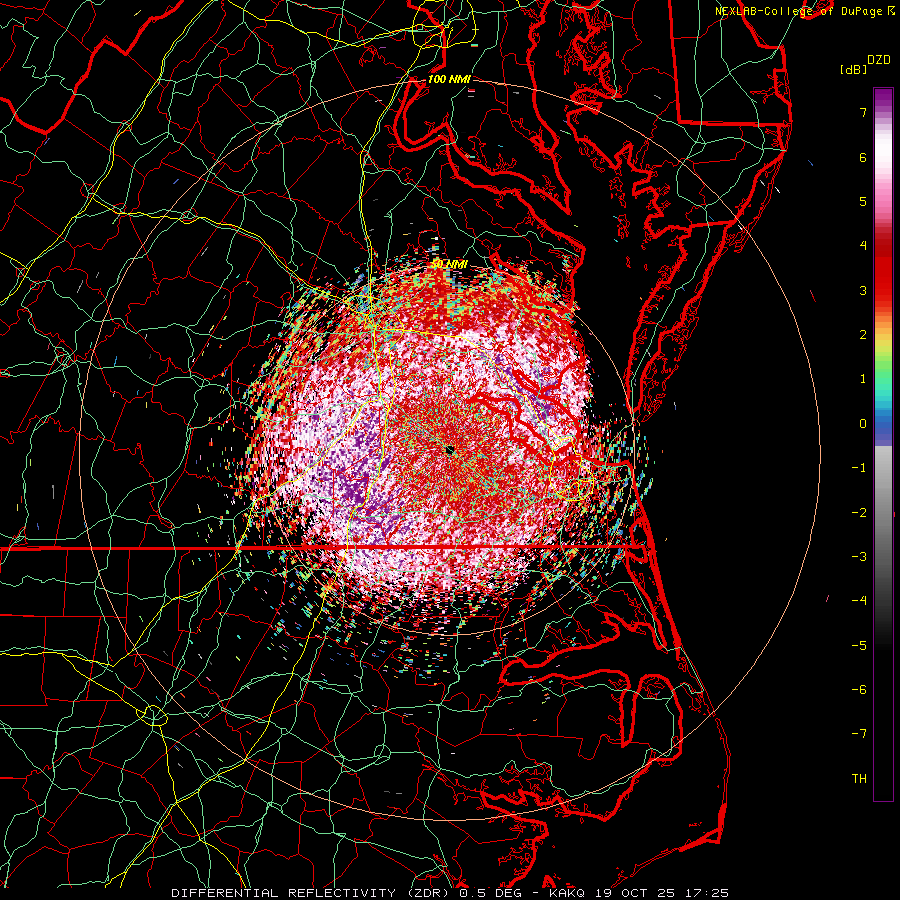Click "0.5 DEG" elevation in the caption

pos(491,893)
